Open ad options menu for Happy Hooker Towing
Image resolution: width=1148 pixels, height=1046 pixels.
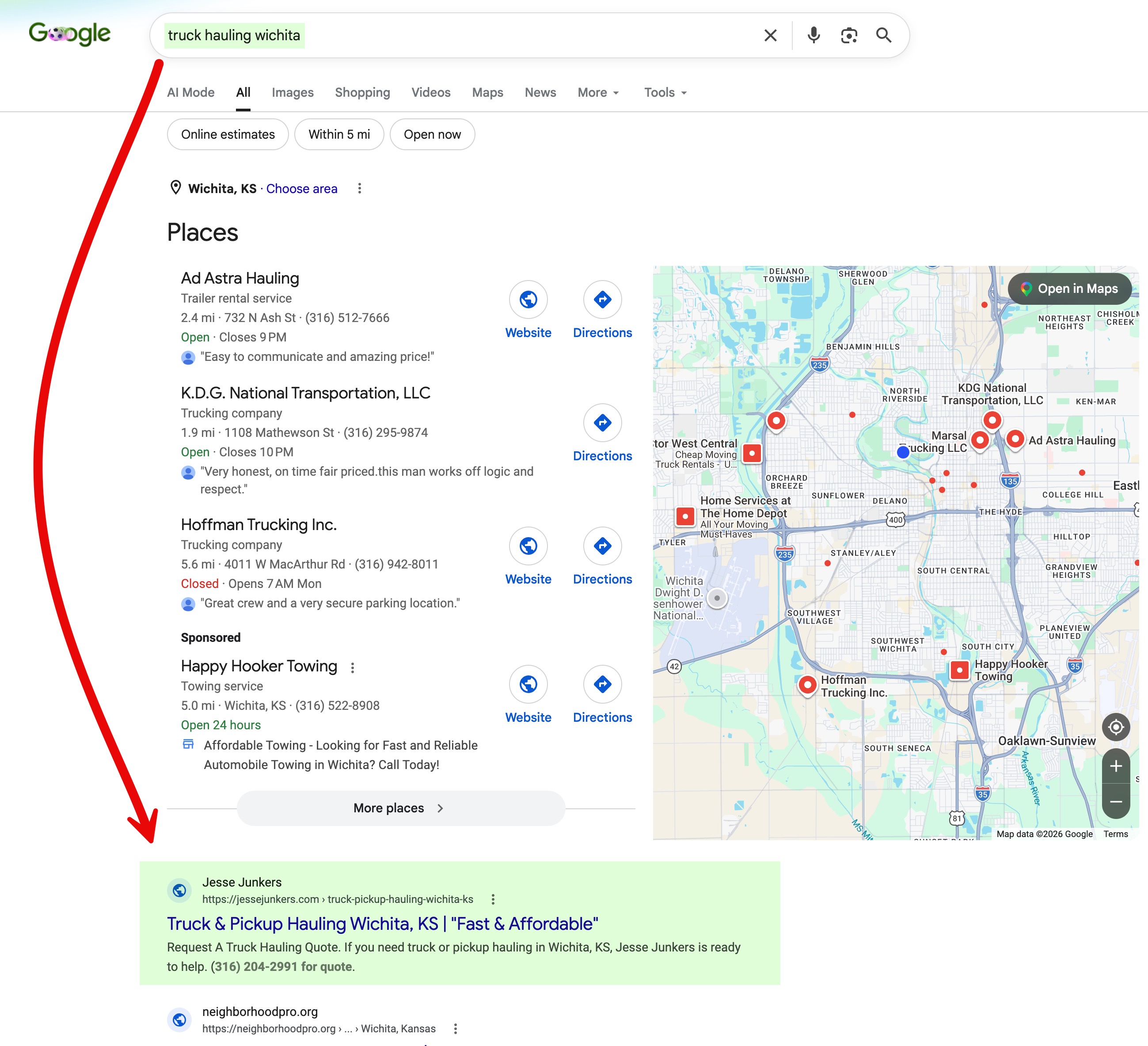pyautogui.click(x=353, y=667)
